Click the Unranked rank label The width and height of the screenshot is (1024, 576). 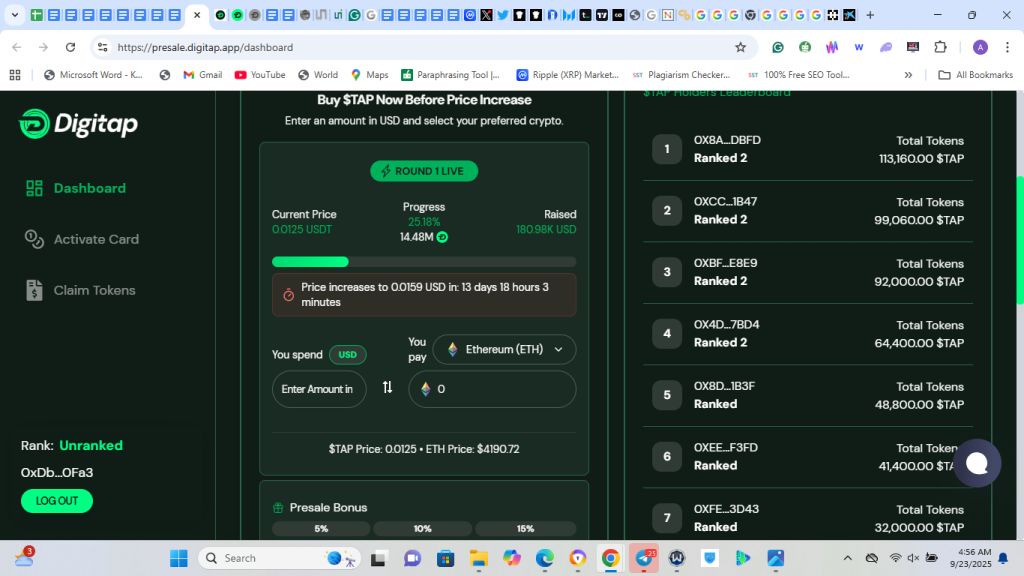91,445
